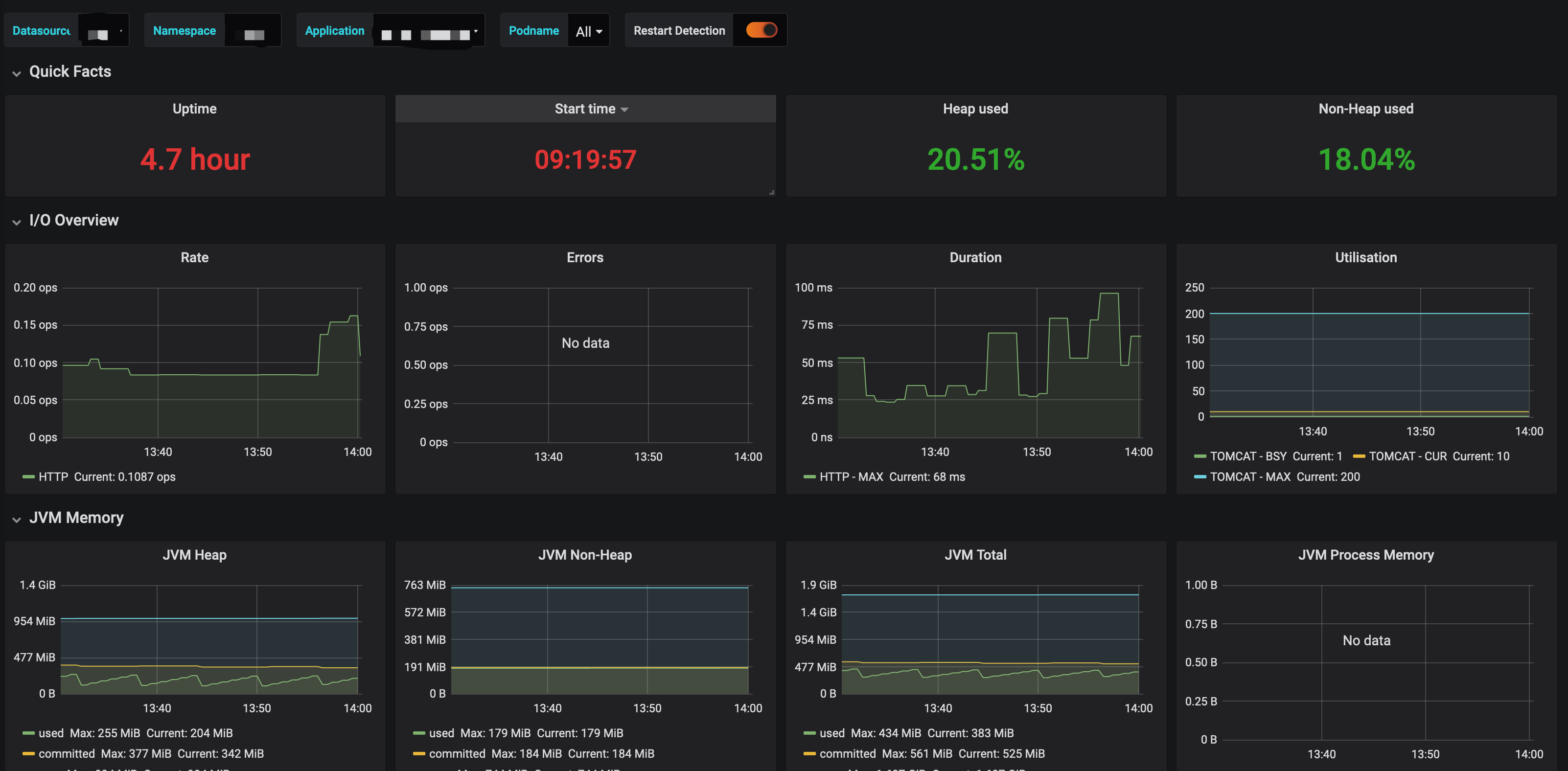Click the HTTP legend color swatch in Rate
Screen dimensions: 1568x771
(28, 476)
